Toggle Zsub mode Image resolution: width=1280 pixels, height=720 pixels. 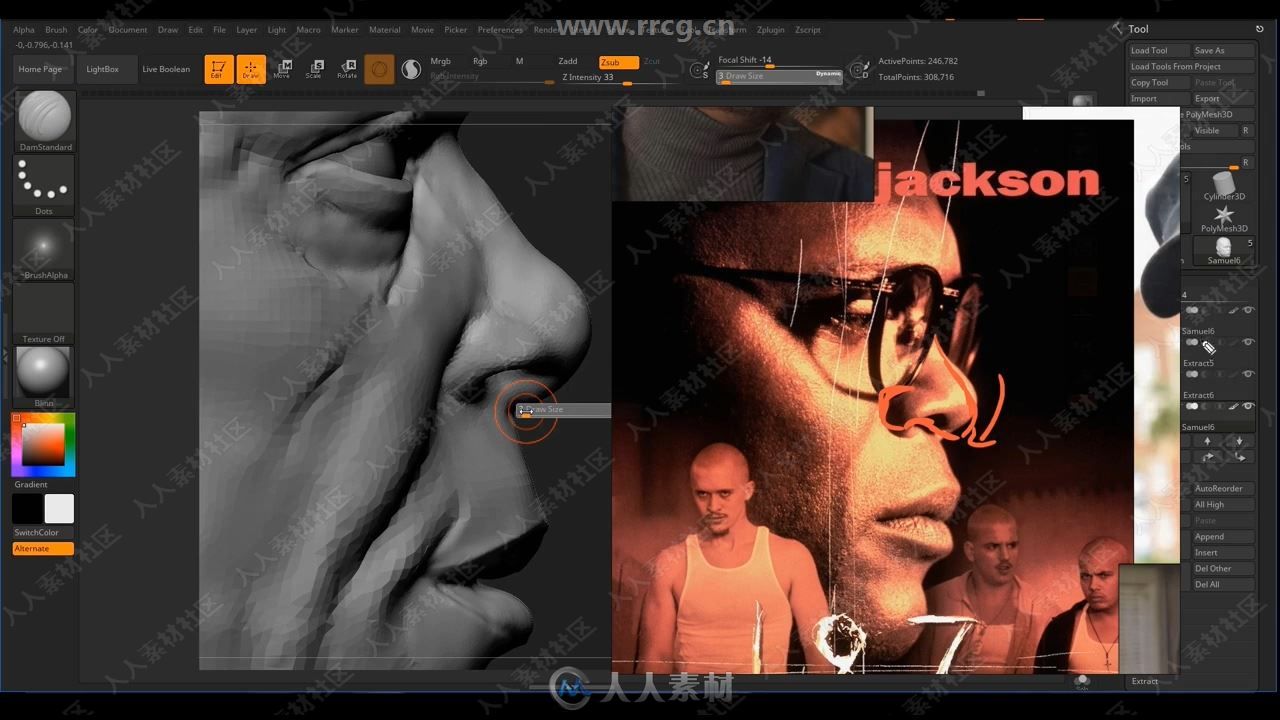point(618,62)
